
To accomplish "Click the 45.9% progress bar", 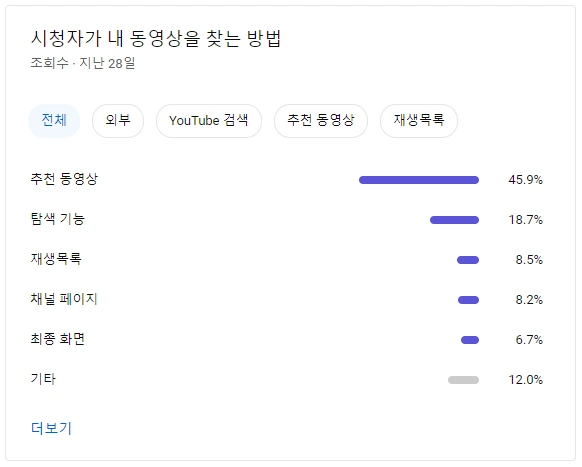I will pyautogui.click(x=419, y=180).
